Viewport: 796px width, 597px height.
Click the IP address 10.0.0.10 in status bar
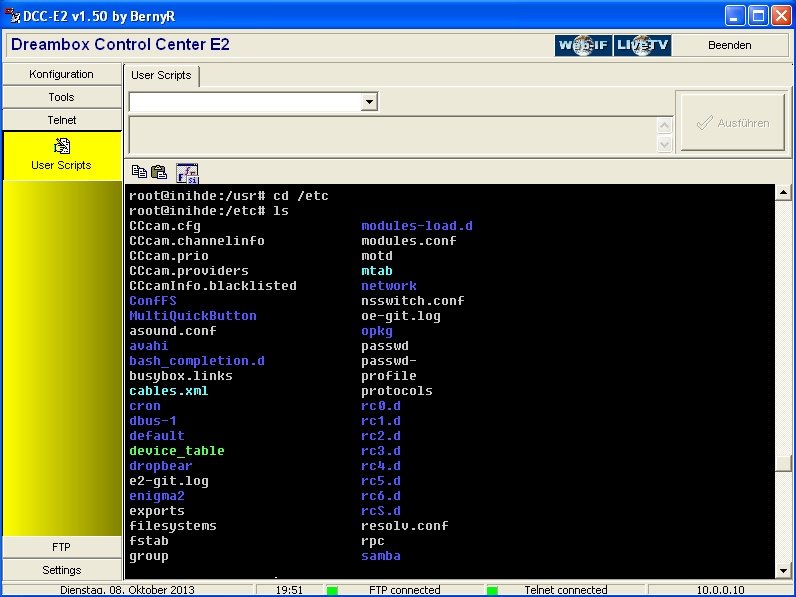[720, 590]
